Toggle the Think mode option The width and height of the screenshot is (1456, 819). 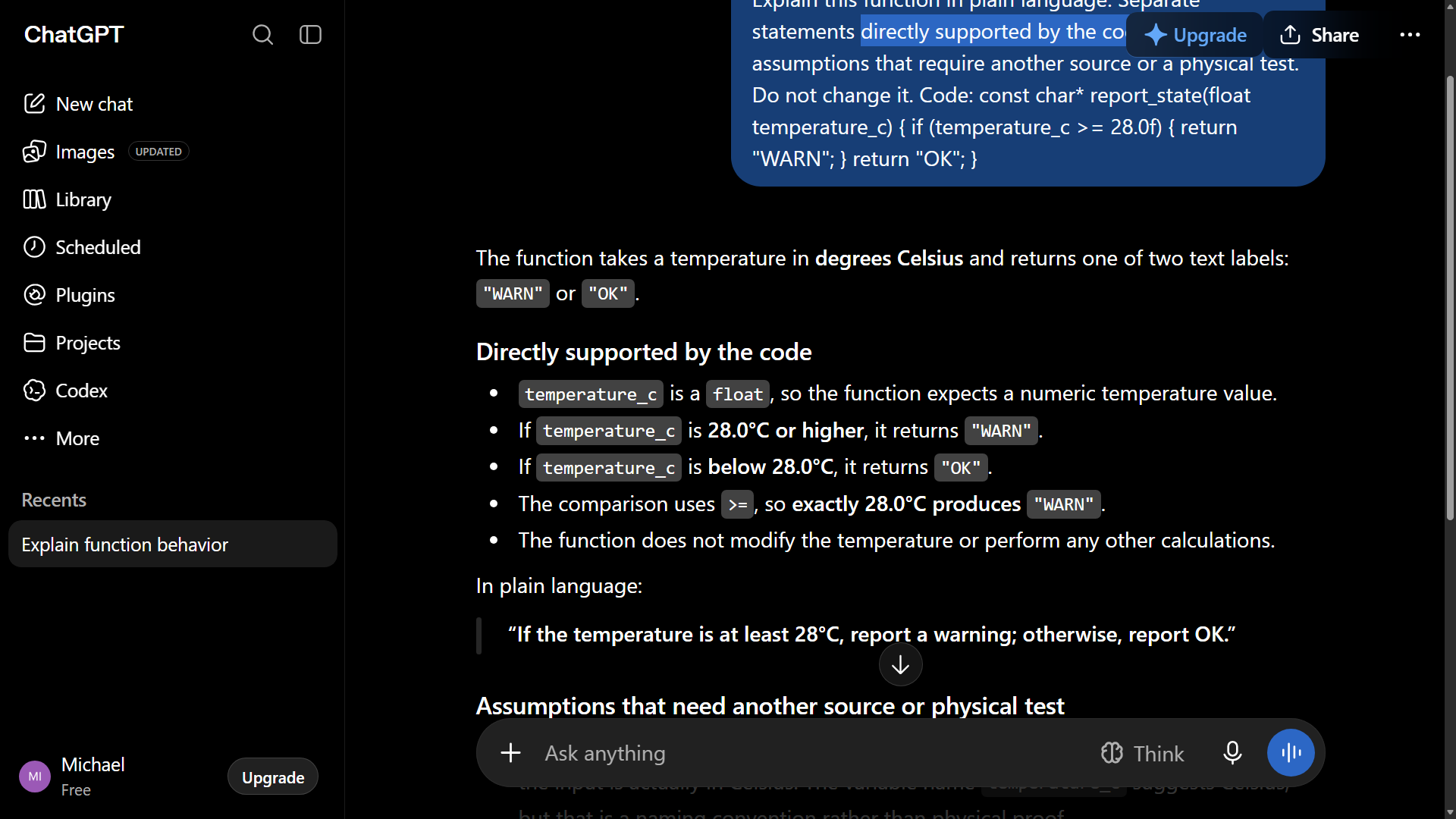pos(1142,753)
